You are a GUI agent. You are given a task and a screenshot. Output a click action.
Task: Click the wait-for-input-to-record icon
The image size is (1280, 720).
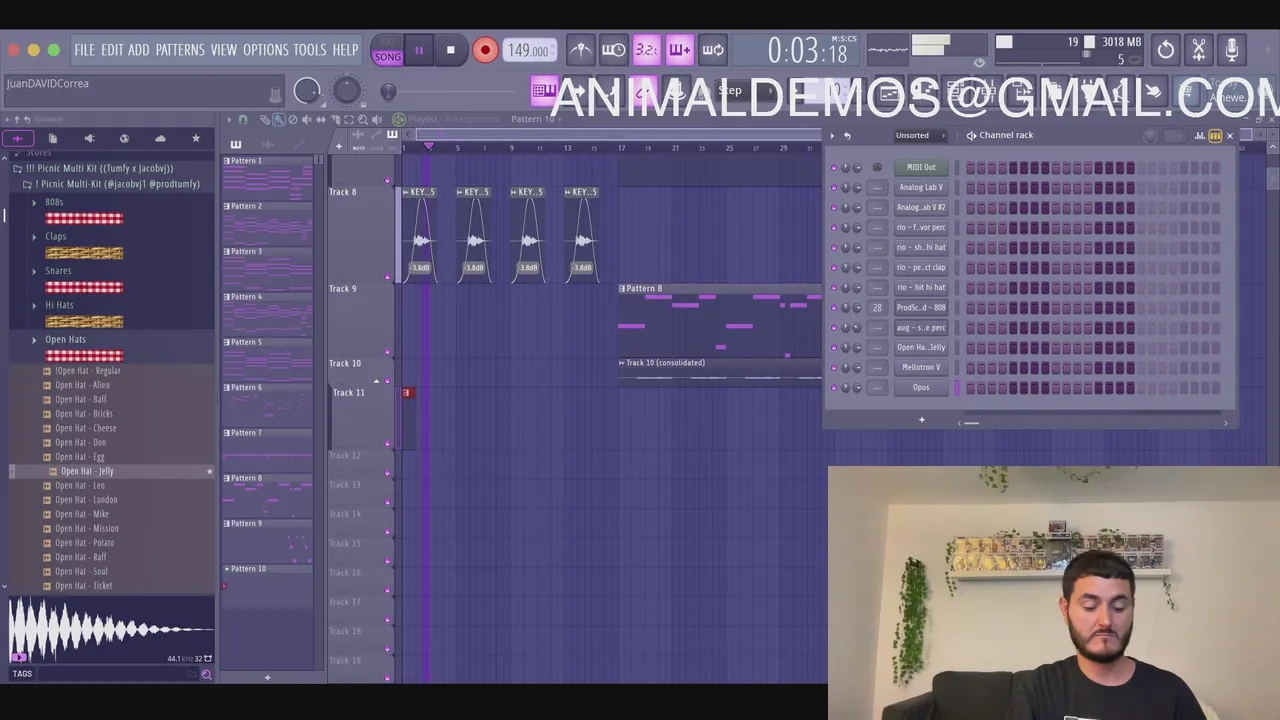614,50
